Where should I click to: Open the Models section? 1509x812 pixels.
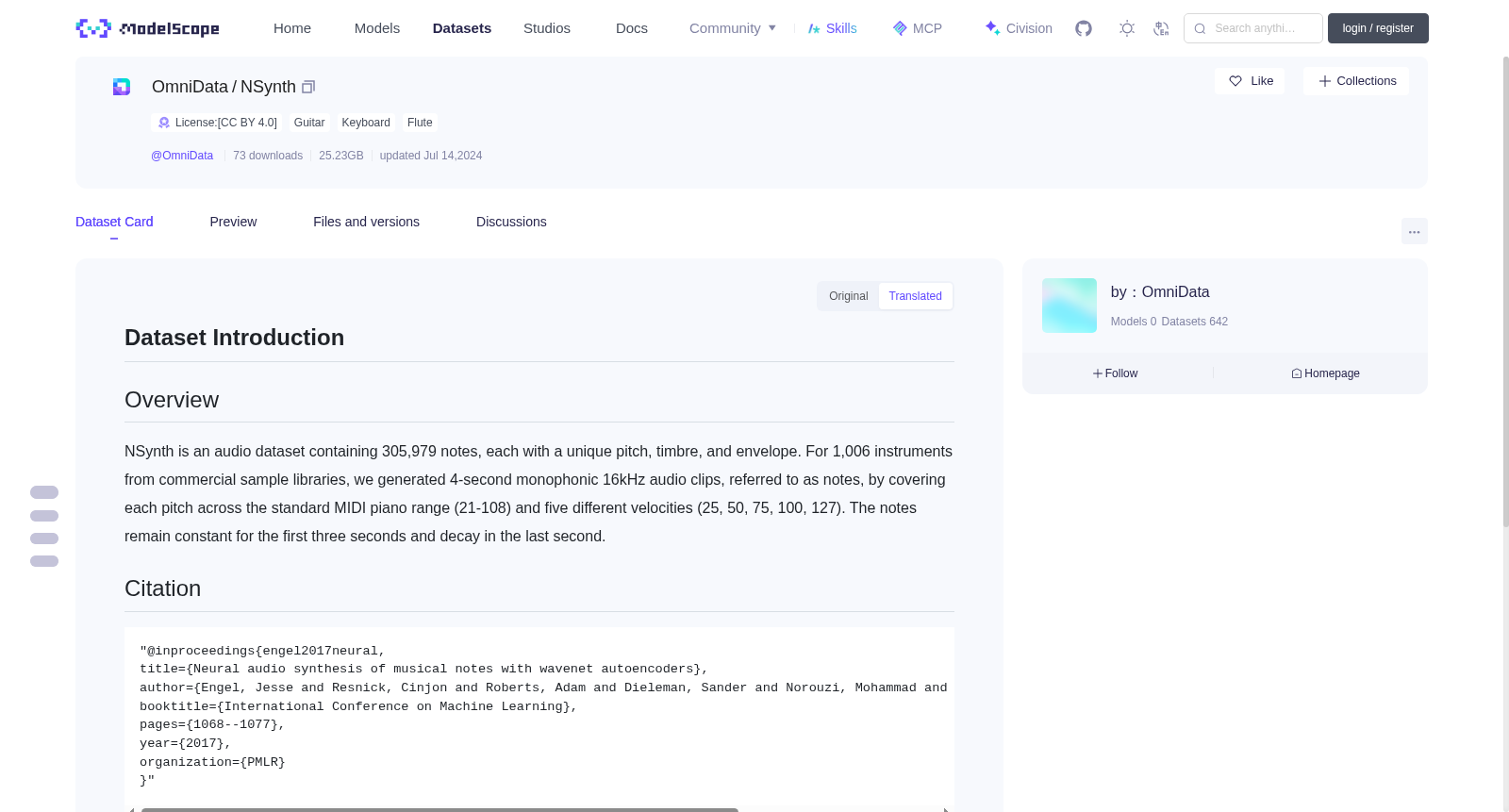[x=377, y=28]
